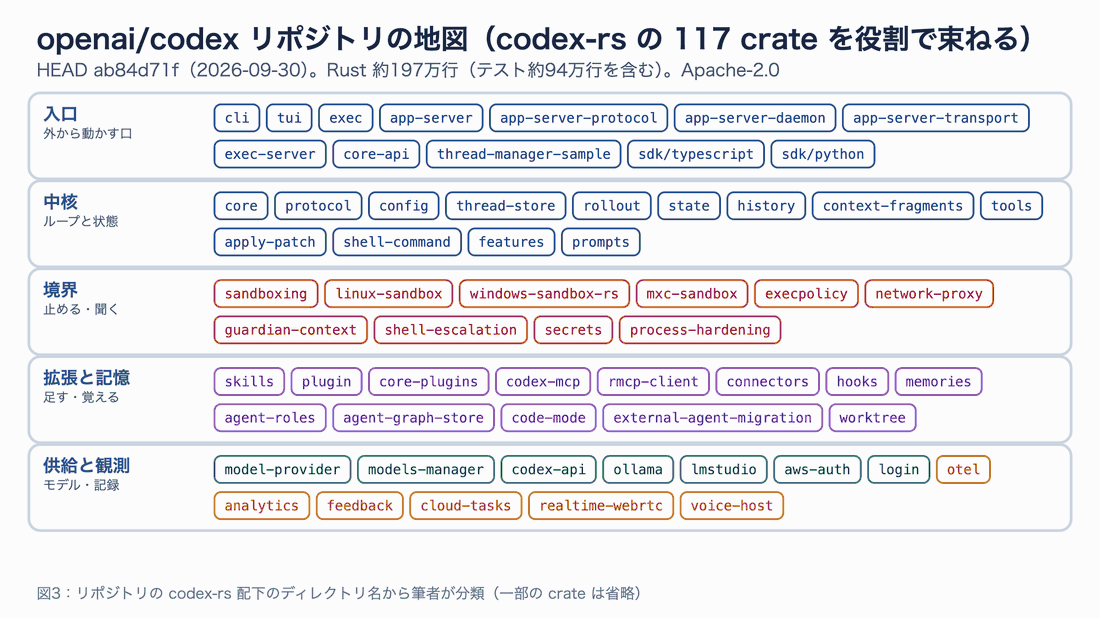The height and width of the screenshot is (618, 1100).
Task: Select the orange 'otel' box
Action: click(963, 469)
